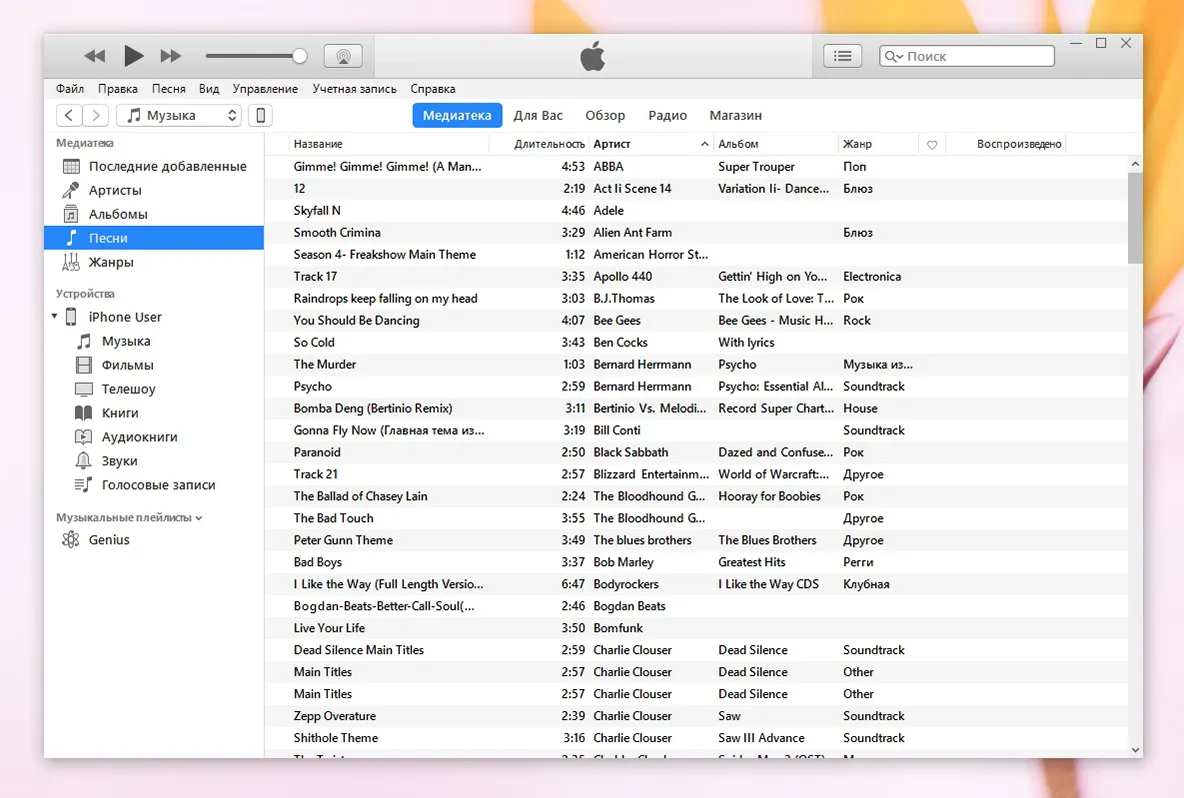Image resolution: width=1184 pixels, height=798 pixels.
Task: Go forward with the right arrow button
Action: 95,115
